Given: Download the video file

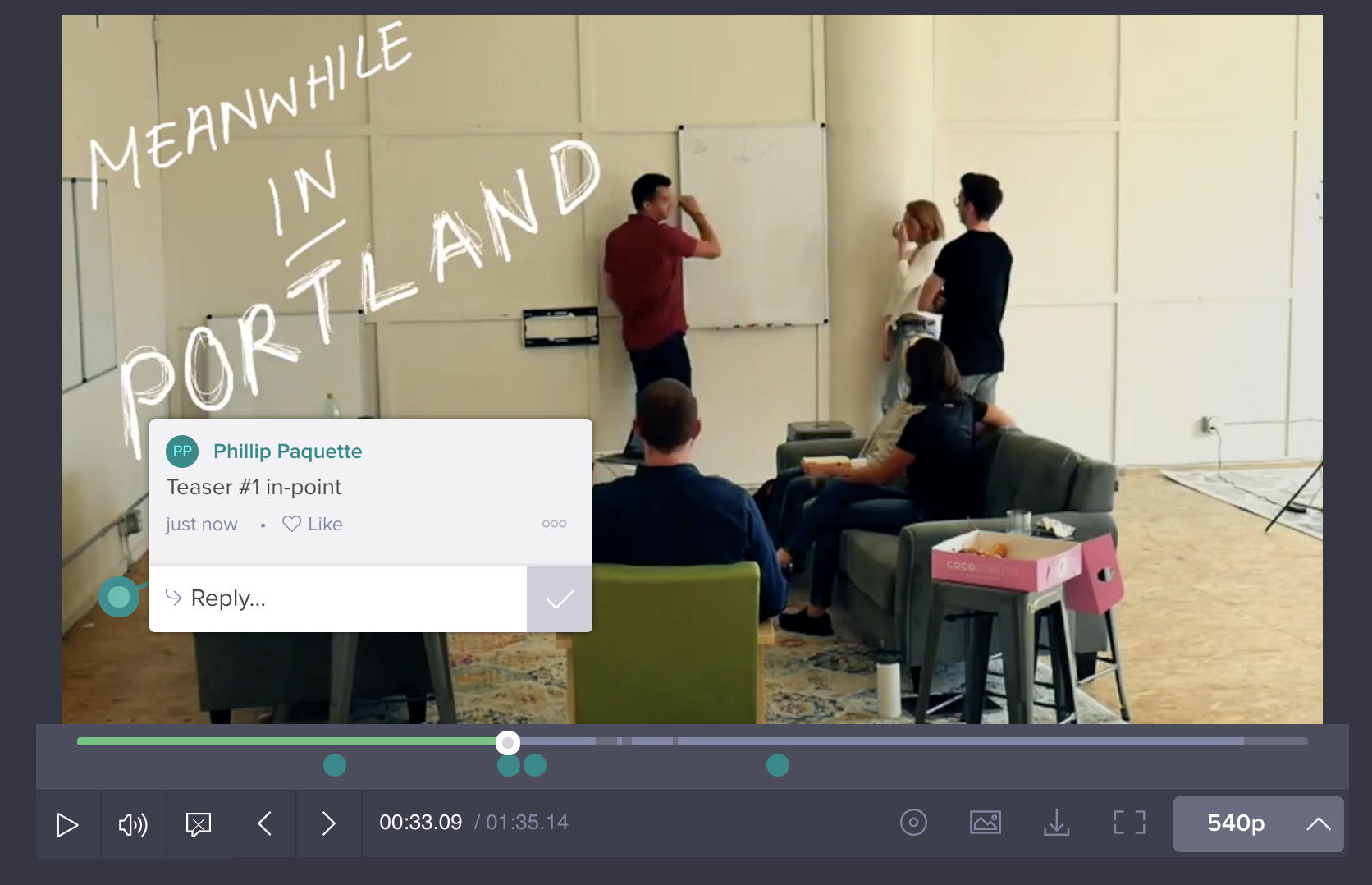Looking at the screenshot, I should point(1056,823).
